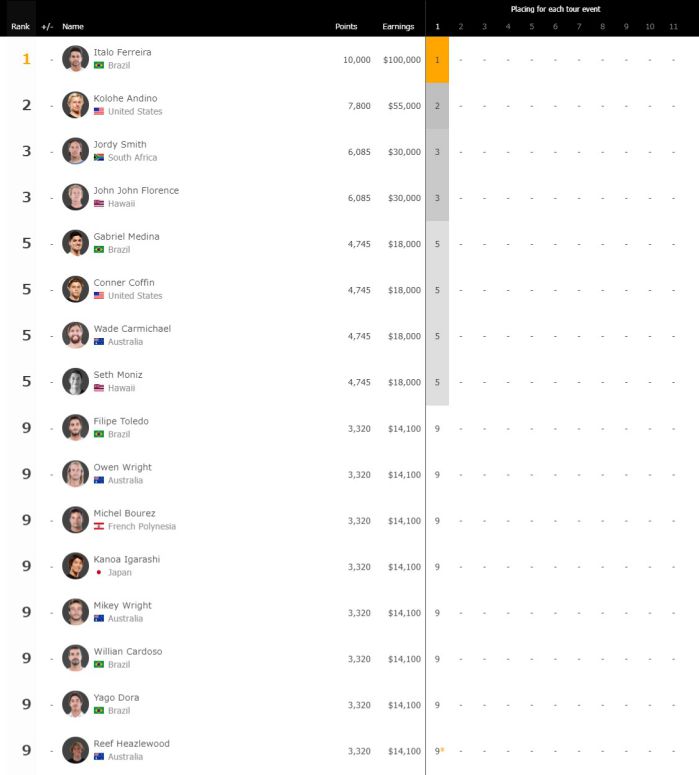This screenshot has width=699, height=775.
Task: Sort by the Earnings column header
Action: coord(398,26)
